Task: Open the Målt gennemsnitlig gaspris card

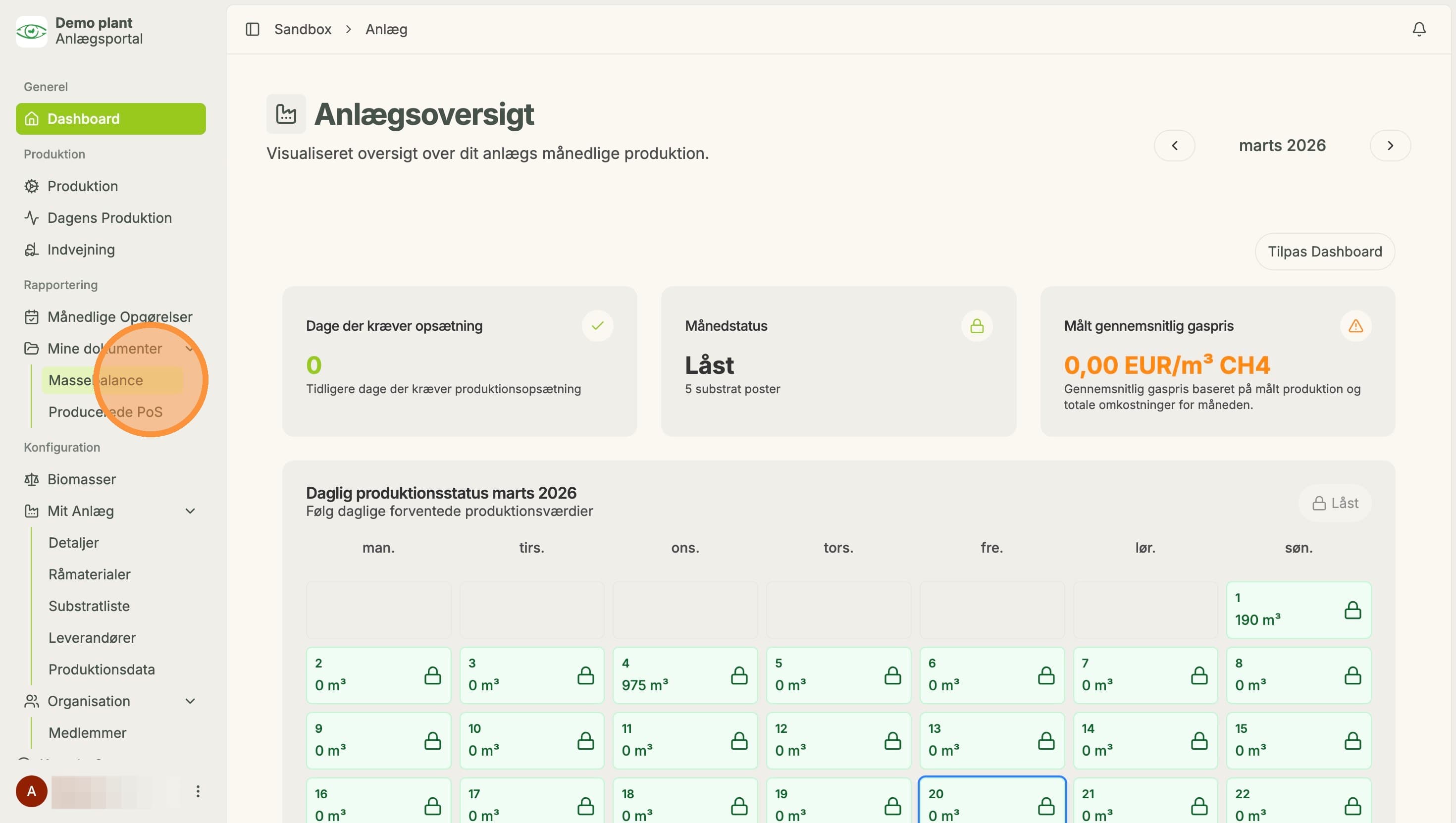Action: [1217, 361]
